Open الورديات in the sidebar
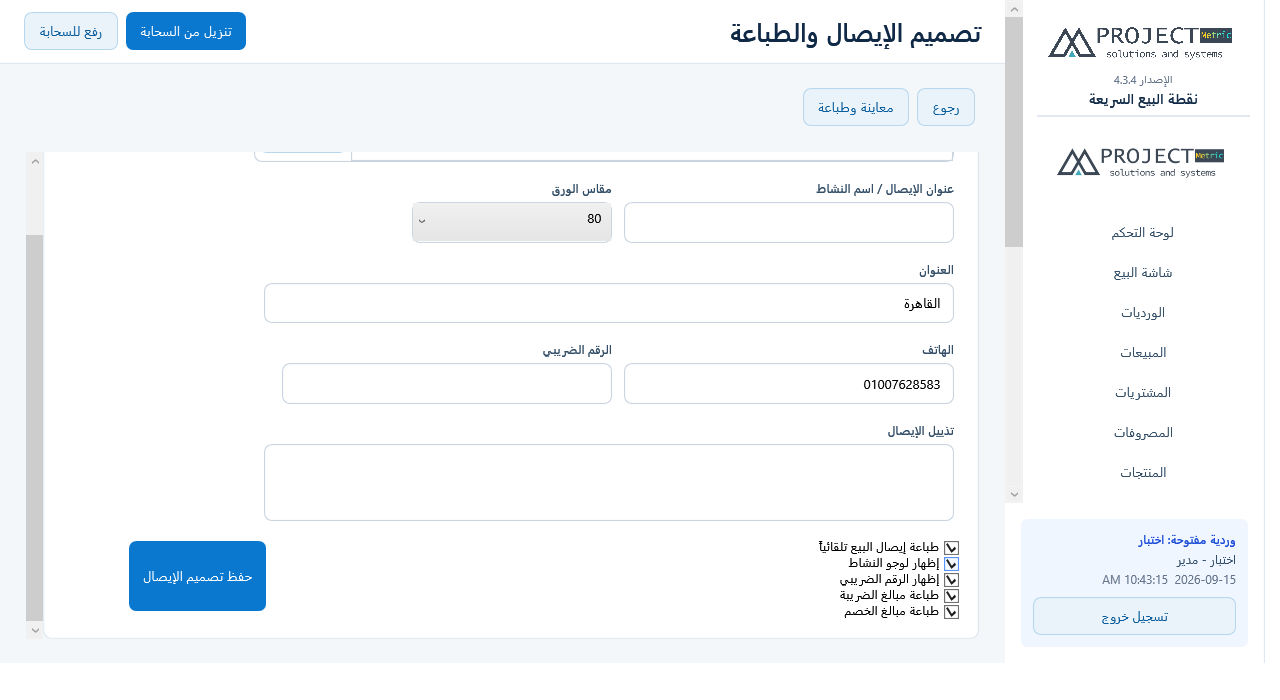This screenshot has height=700, width=1280. (x=1142, y=312)
